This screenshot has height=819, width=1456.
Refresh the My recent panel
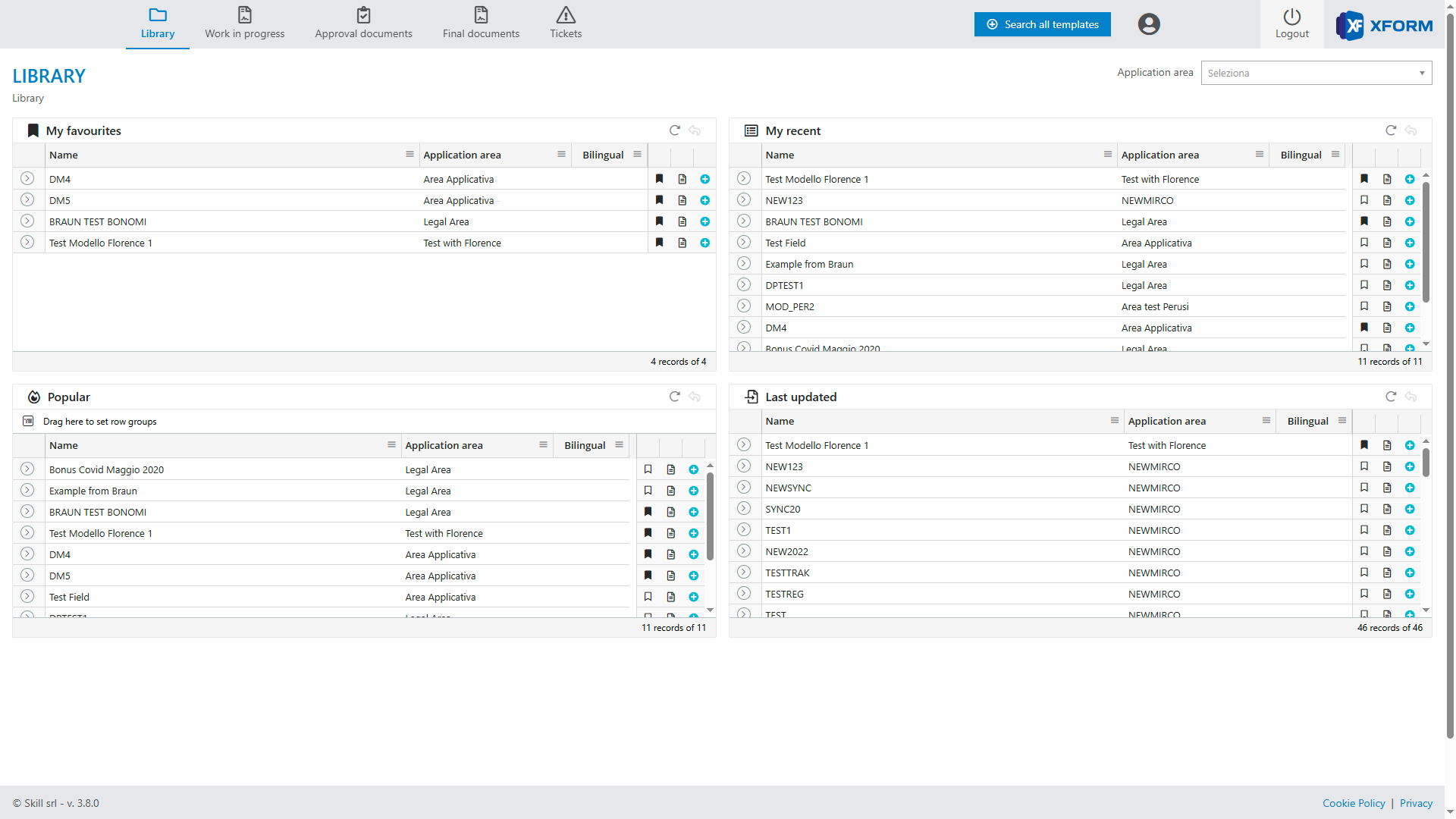(1391, 130)
